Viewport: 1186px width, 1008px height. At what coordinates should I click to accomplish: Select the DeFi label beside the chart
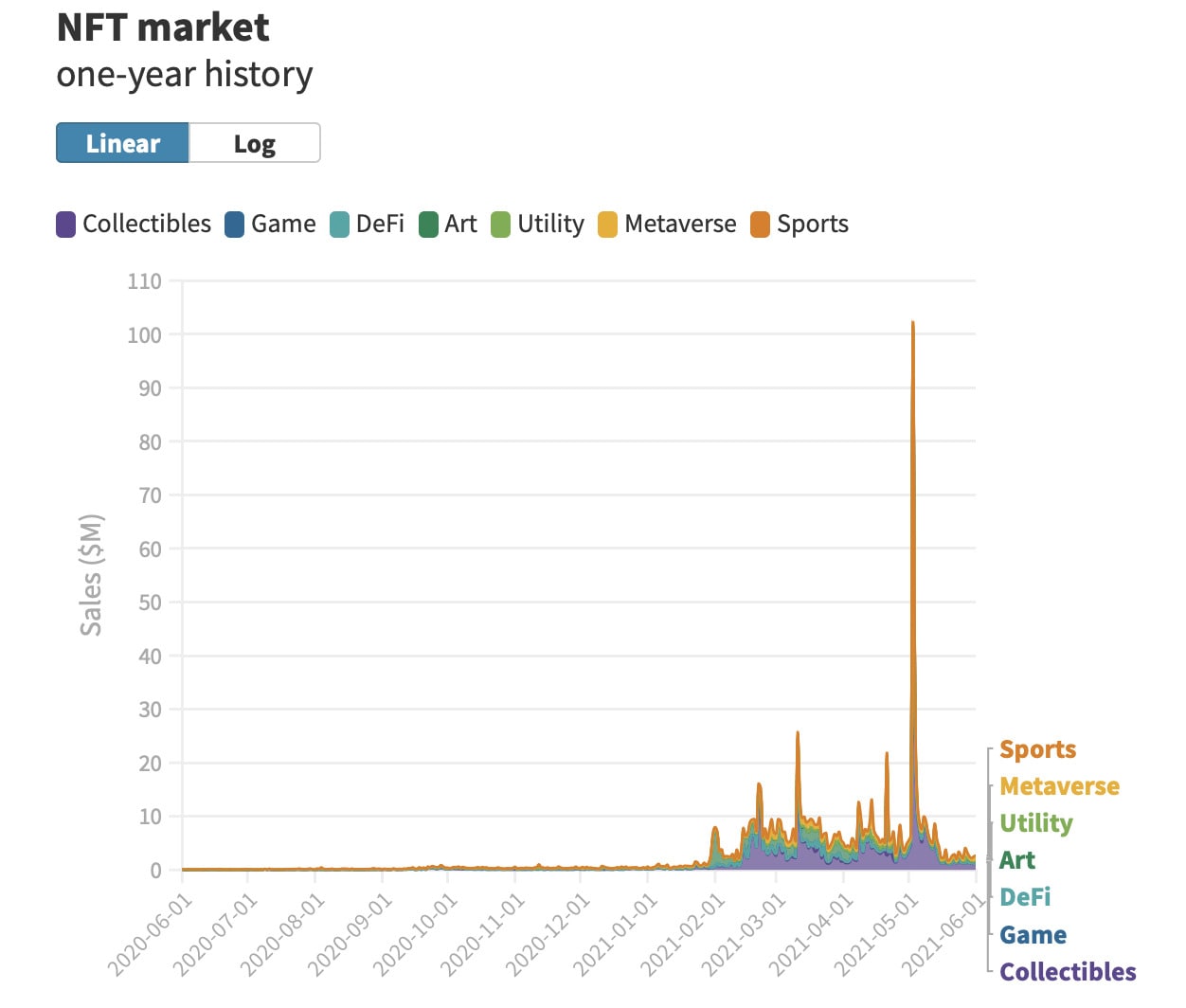pyautogui.click(x=1025, y=897)
